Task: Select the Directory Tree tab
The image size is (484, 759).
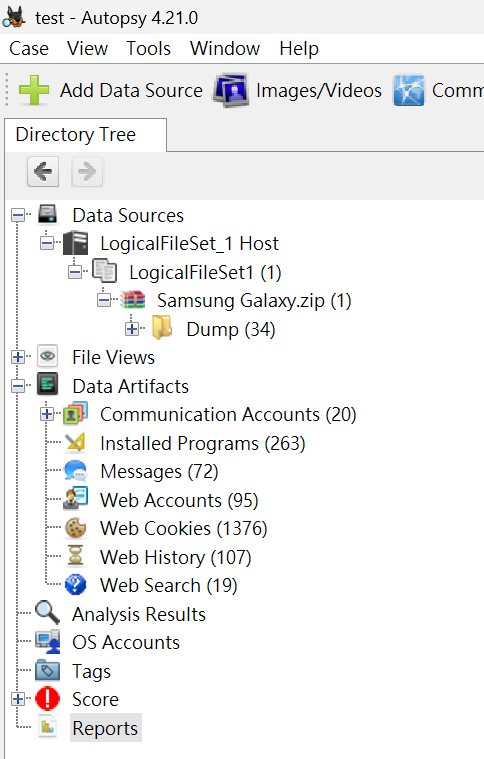Action: [86, 135]
